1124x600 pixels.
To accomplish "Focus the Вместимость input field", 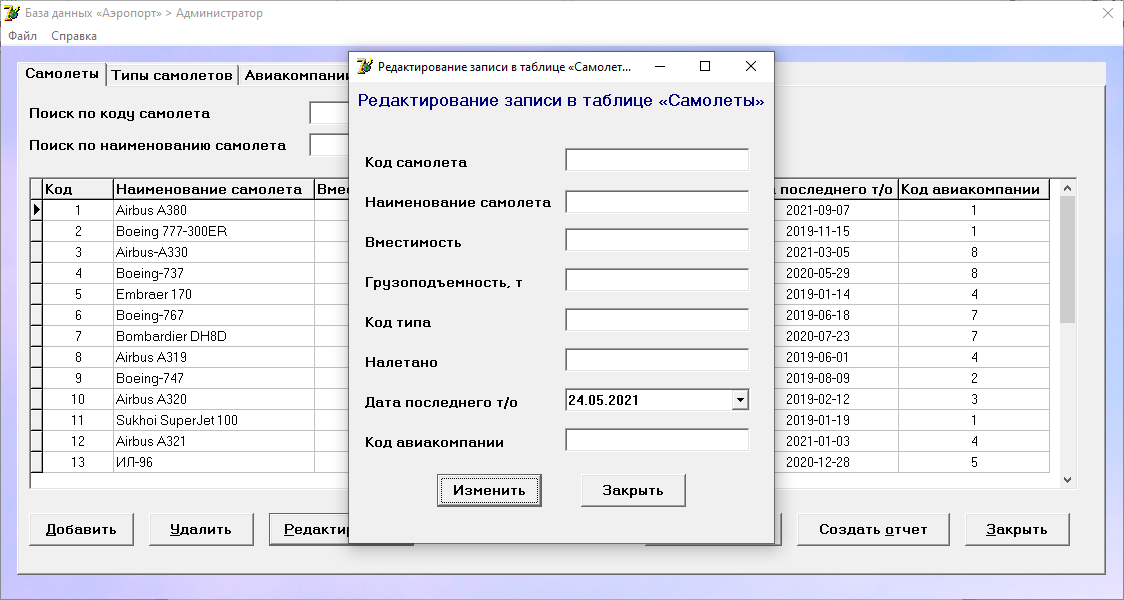I will click(657, 240).
